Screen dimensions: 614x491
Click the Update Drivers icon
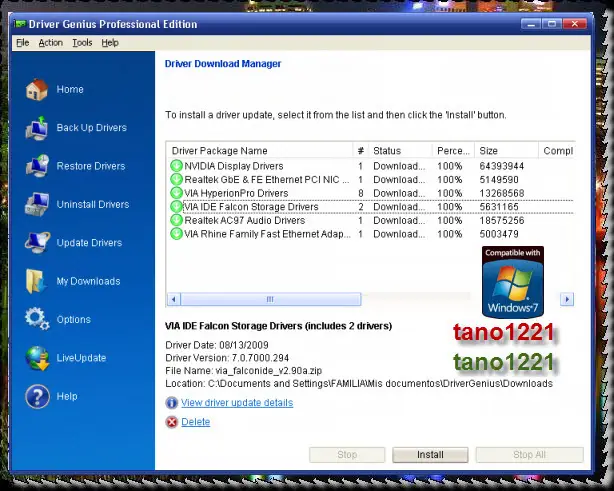click(37, 243)
